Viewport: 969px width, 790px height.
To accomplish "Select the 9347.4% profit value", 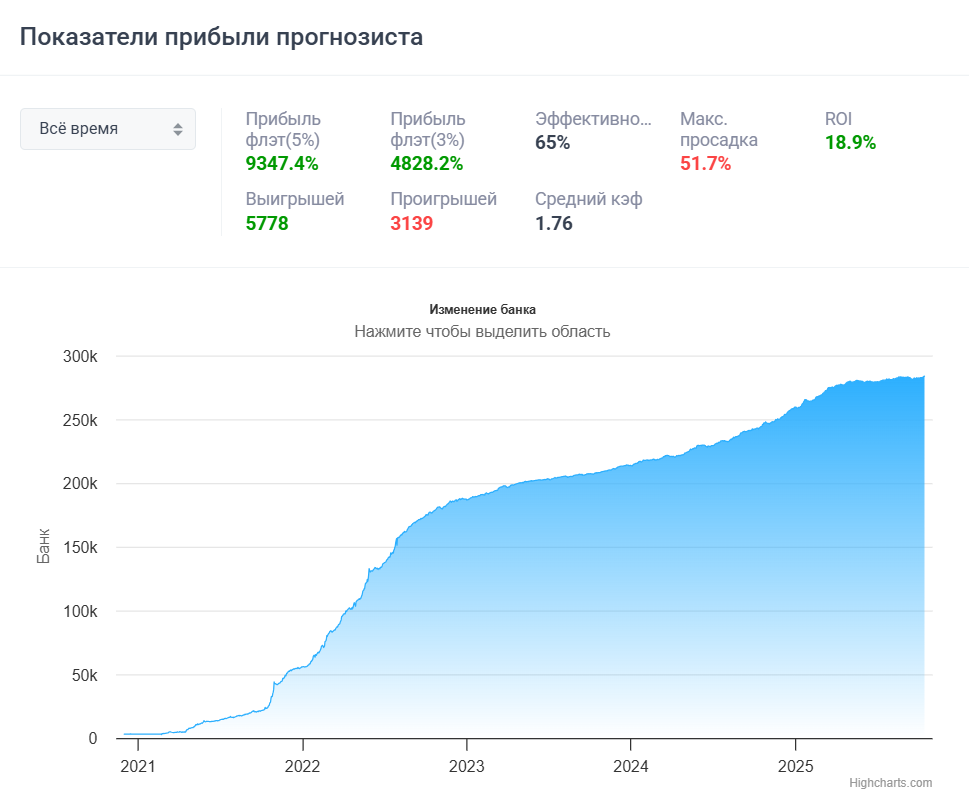I will 282,163.
